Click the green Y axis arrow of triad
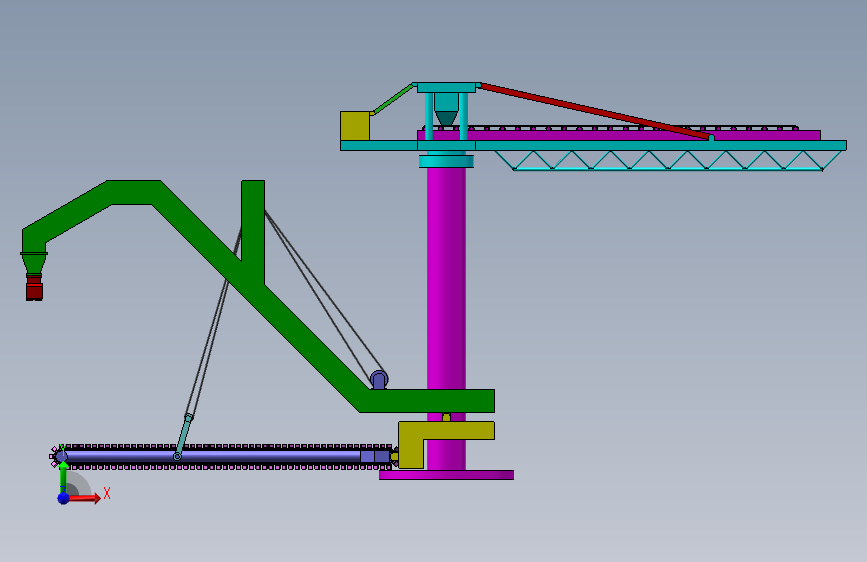Screen dimensions: 867x562 (63, 476)
